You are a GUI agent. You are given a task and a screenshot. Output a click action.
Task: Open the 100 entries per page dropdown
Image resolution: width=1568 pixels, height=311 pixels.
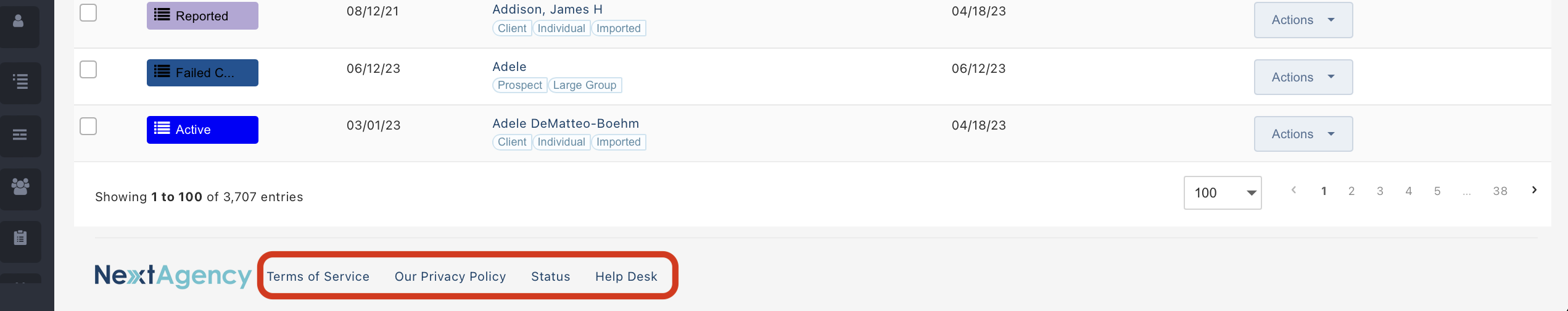pos(1222,193)
